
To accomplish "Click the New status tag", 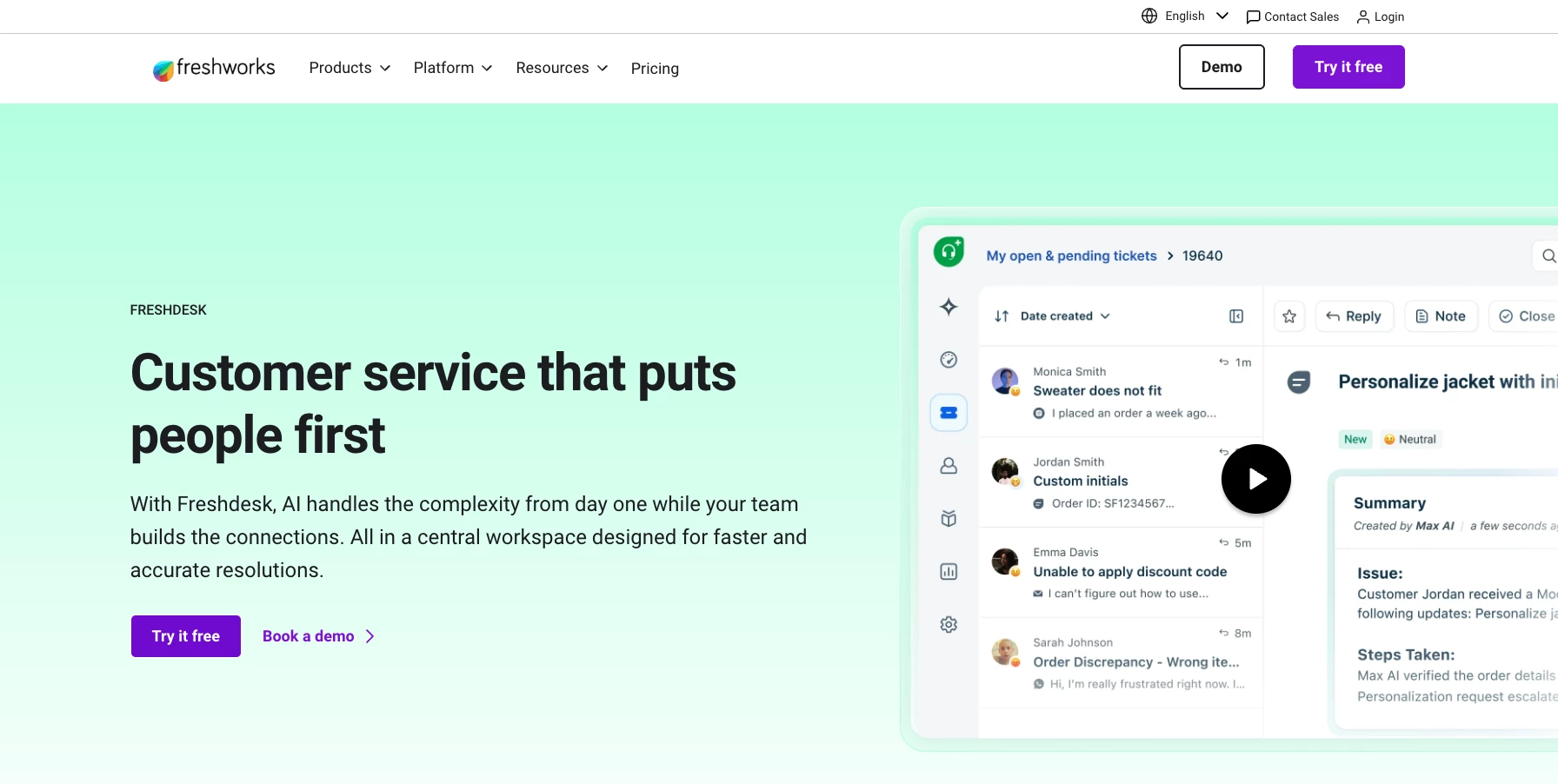I will (x=1355, y=439).
